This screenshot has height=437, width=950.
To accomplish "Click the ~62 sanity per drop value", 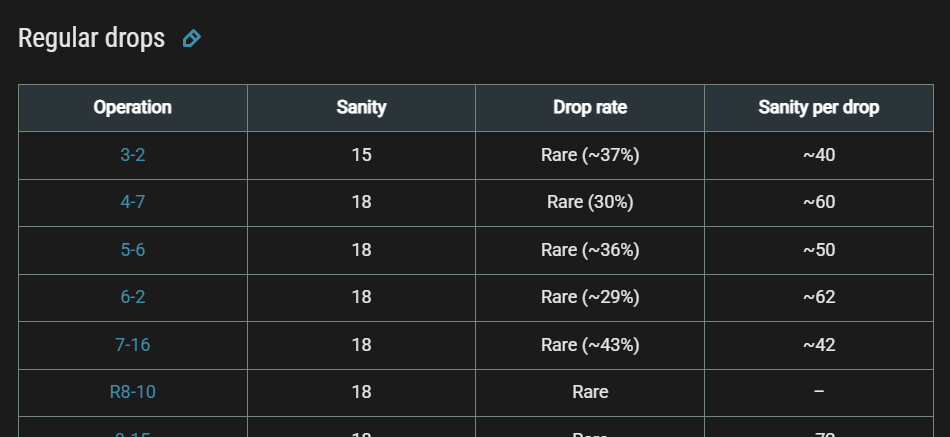I will point(819,297).
